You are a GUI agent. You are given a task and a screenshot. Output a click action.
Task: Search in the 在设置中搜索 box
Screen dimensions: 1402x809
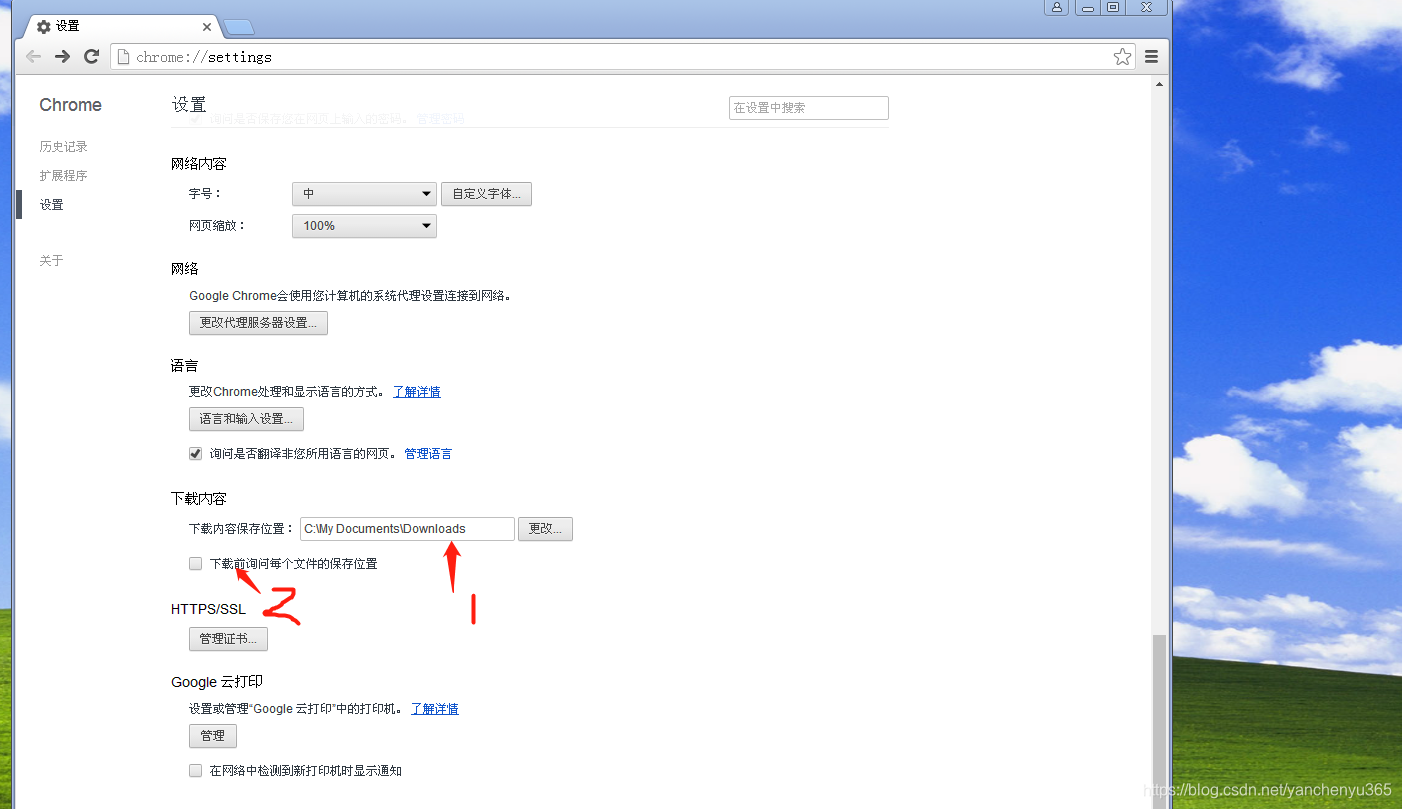coord(809,108)
